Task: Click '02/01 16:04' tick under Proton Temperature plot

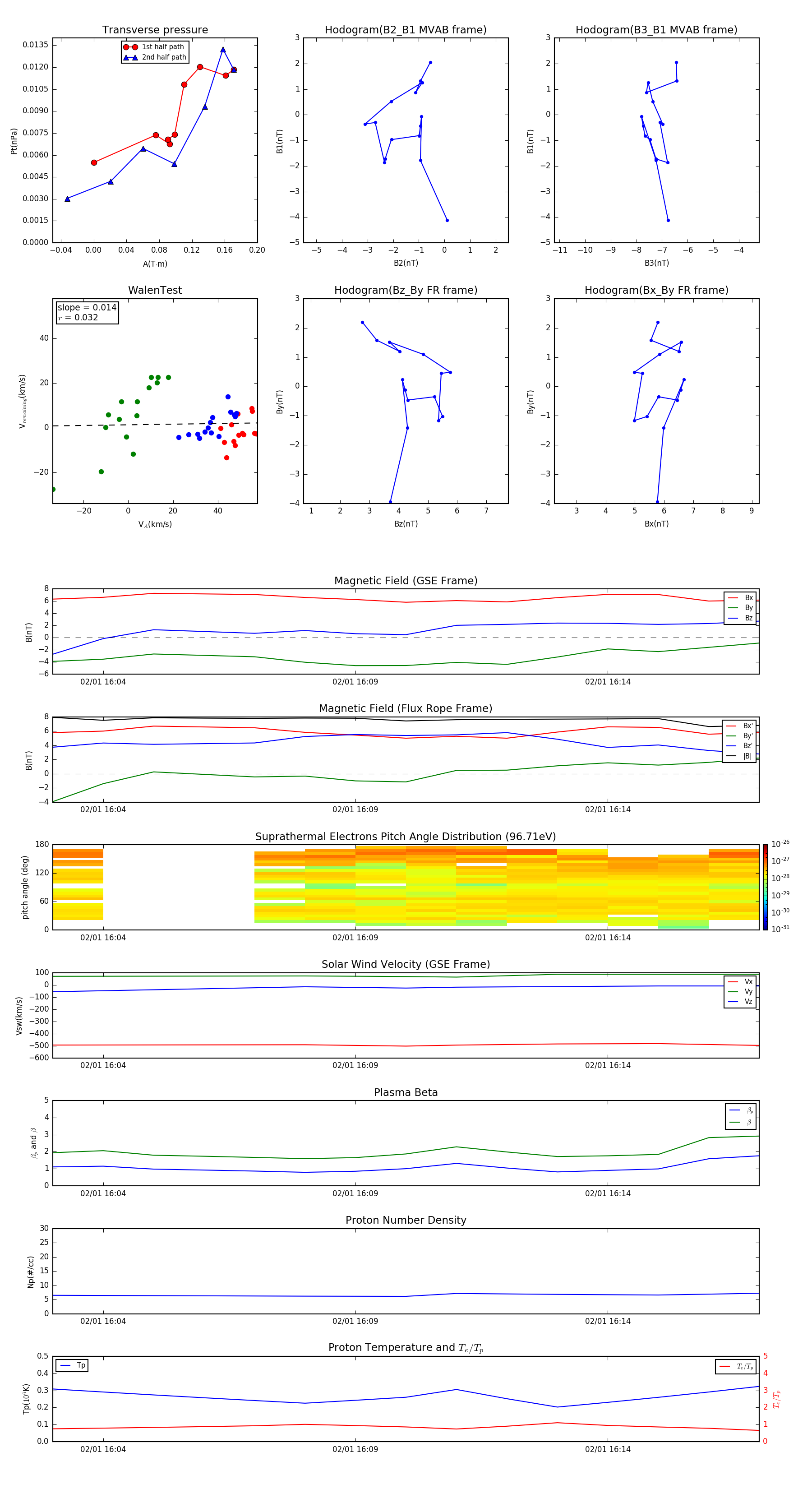Action: pos(103,1449)
